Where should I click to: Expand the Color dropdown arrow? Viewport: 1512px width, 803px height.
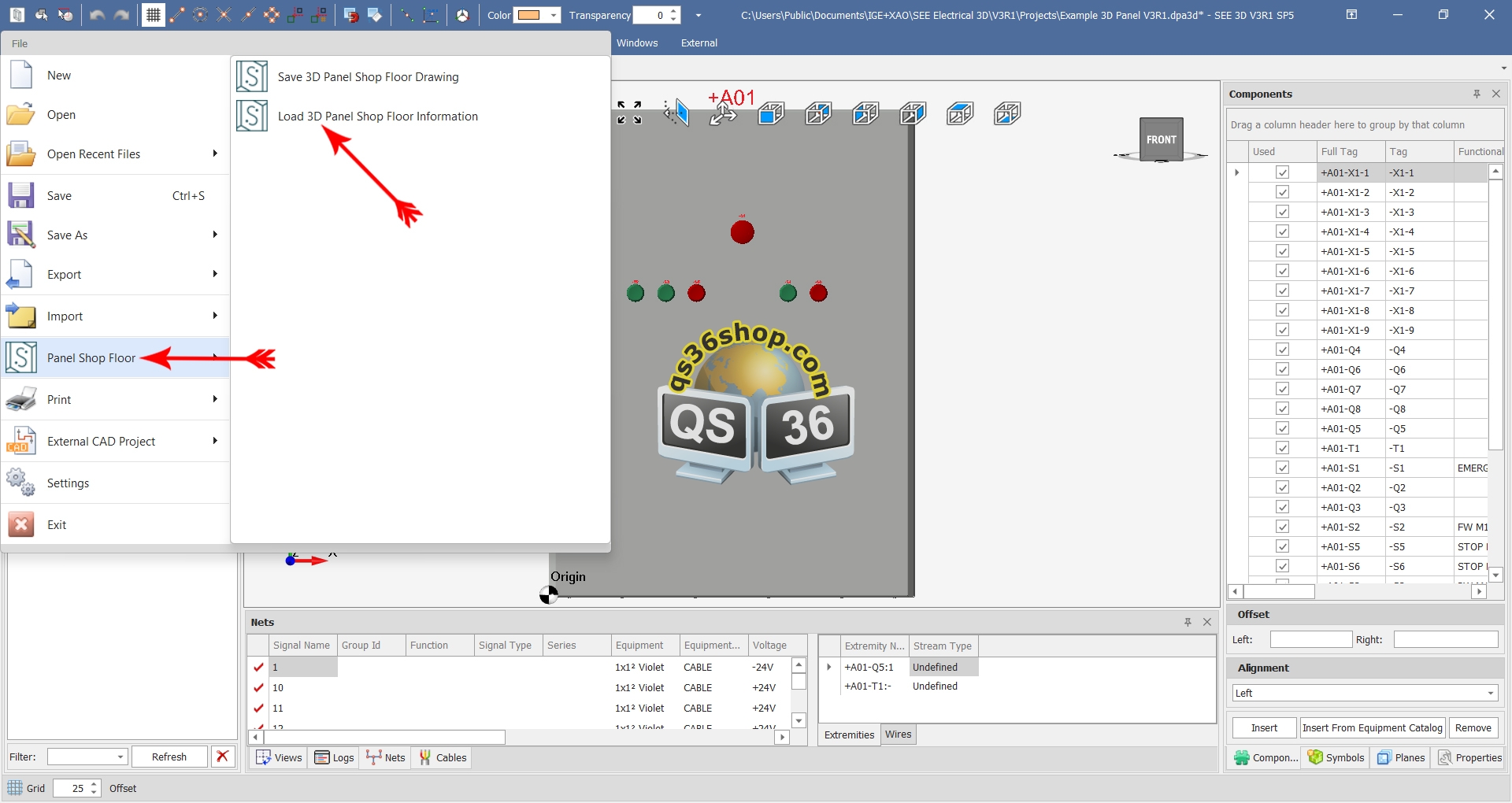554,15
